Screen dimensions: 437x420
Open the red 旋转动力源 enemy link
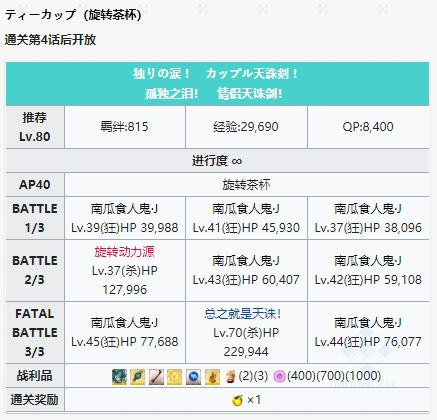coord(124,251)
